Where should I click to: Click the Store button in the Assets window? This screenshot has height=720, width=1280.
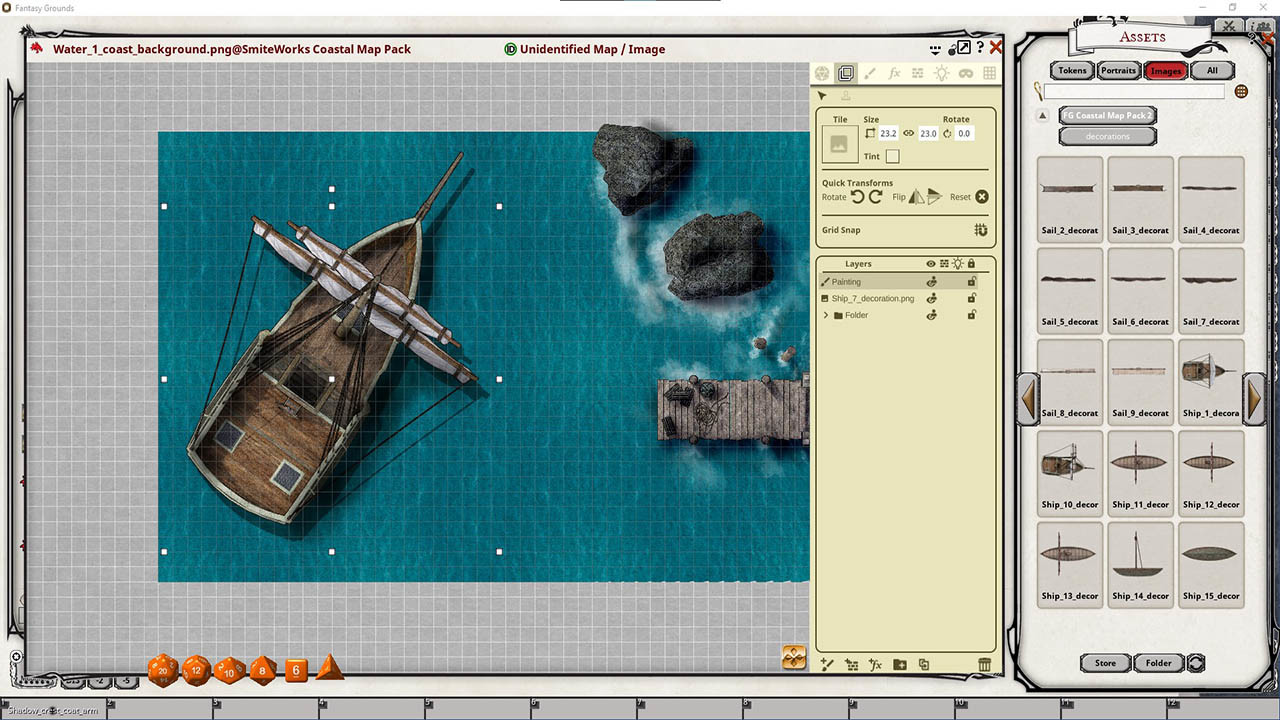click(1104, 662)
